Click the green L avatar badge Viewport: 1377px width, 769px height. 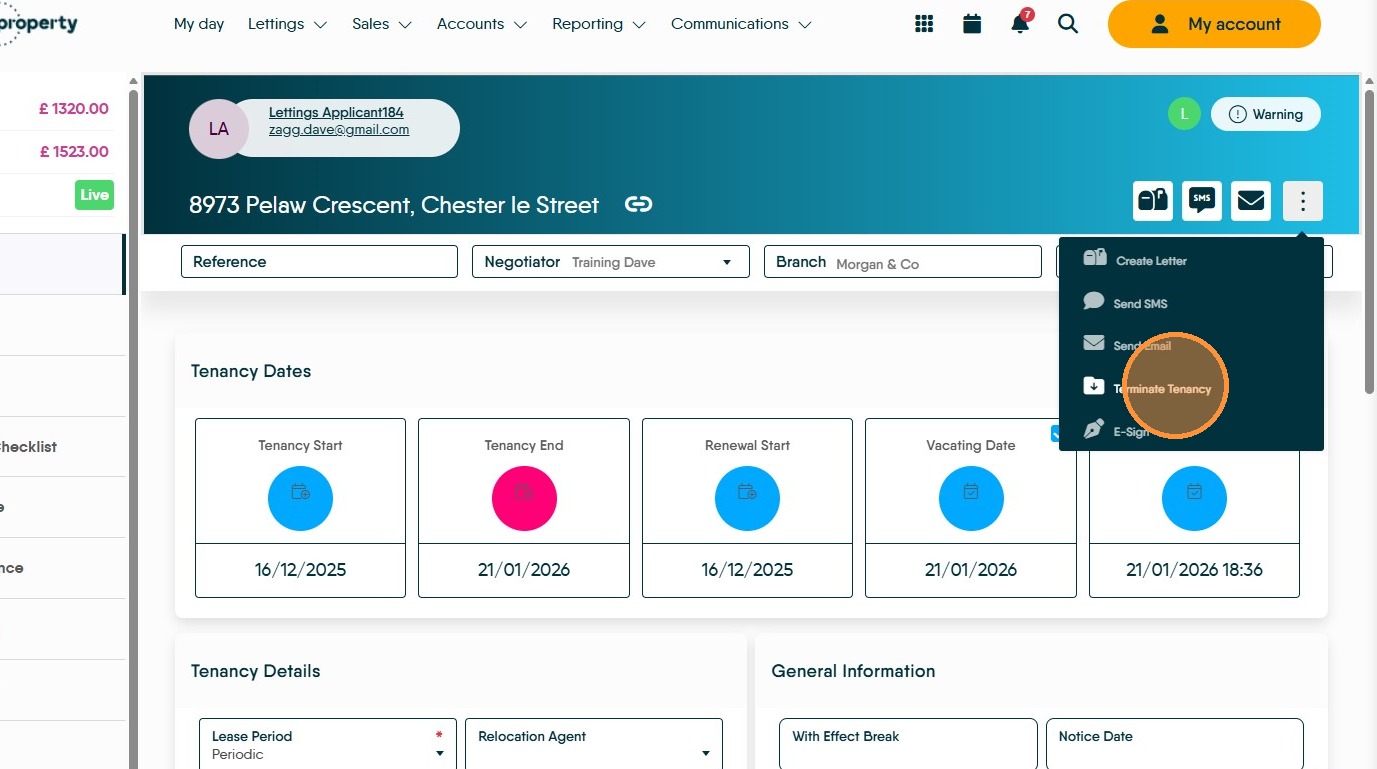(1184, 114)
